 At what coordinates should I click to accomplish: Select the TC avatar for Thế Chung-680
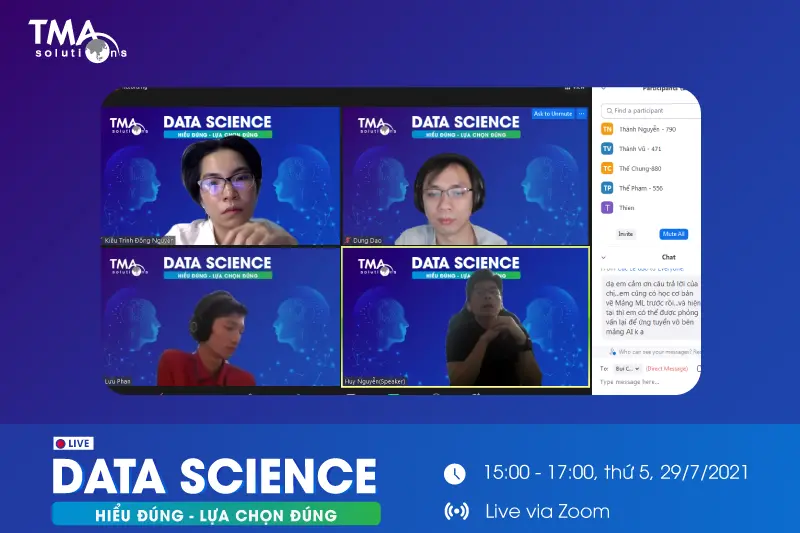[x=607, y=168]
